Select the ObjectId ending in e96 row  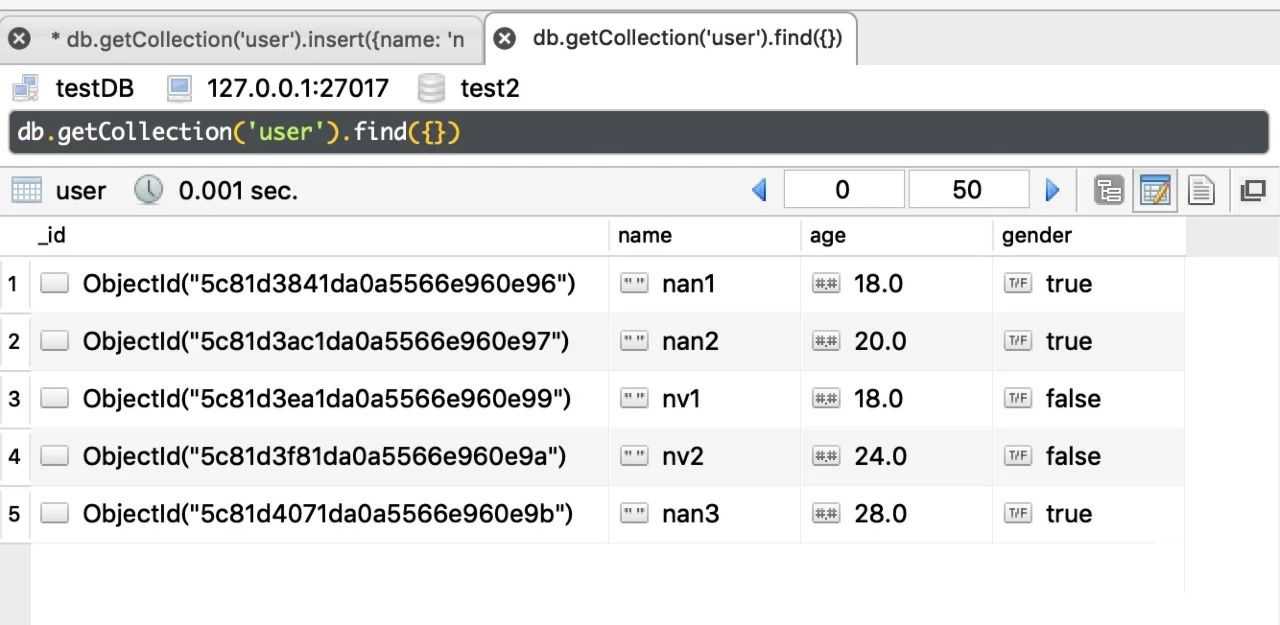328,284
